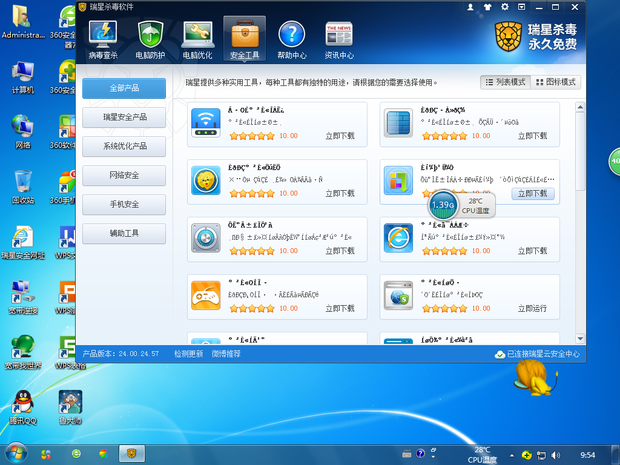Select the 手机安全 category
The image size is (620, 465).
[124, 204]
